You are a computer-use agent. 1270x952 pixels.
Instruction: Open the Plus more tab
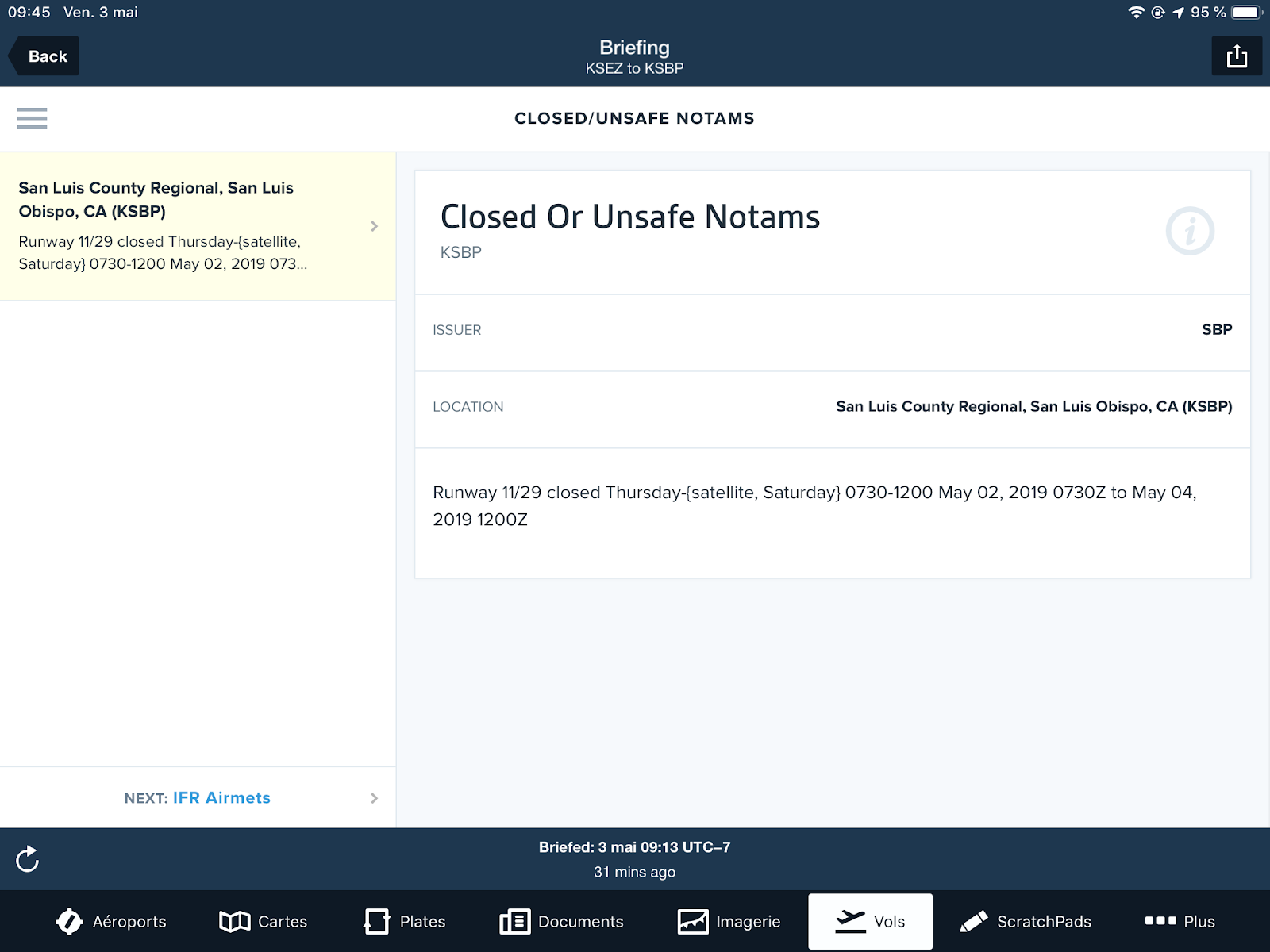(x=1180, y=921)
